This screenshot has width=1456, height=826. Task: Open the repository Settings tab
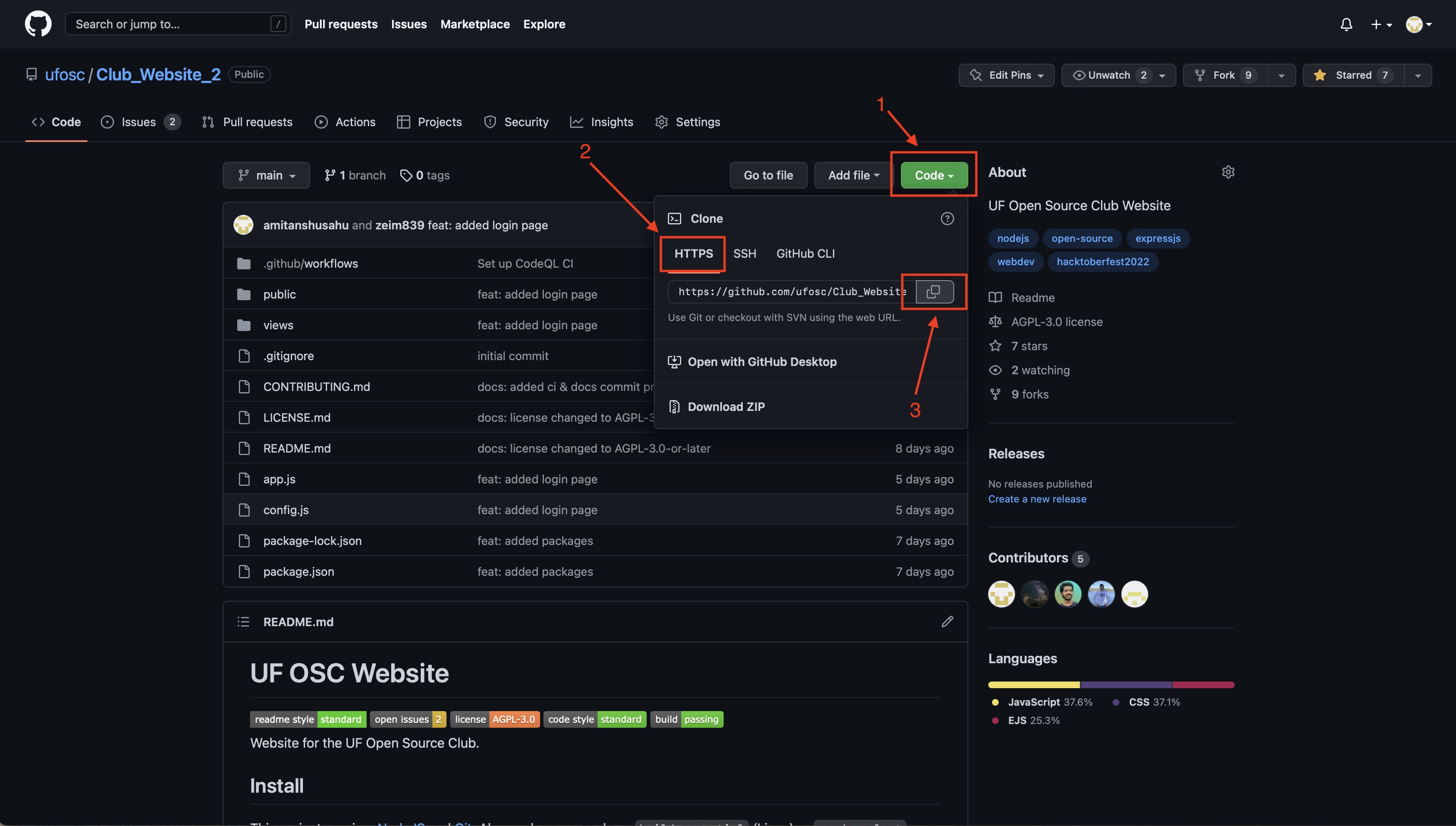click(687, 122)
